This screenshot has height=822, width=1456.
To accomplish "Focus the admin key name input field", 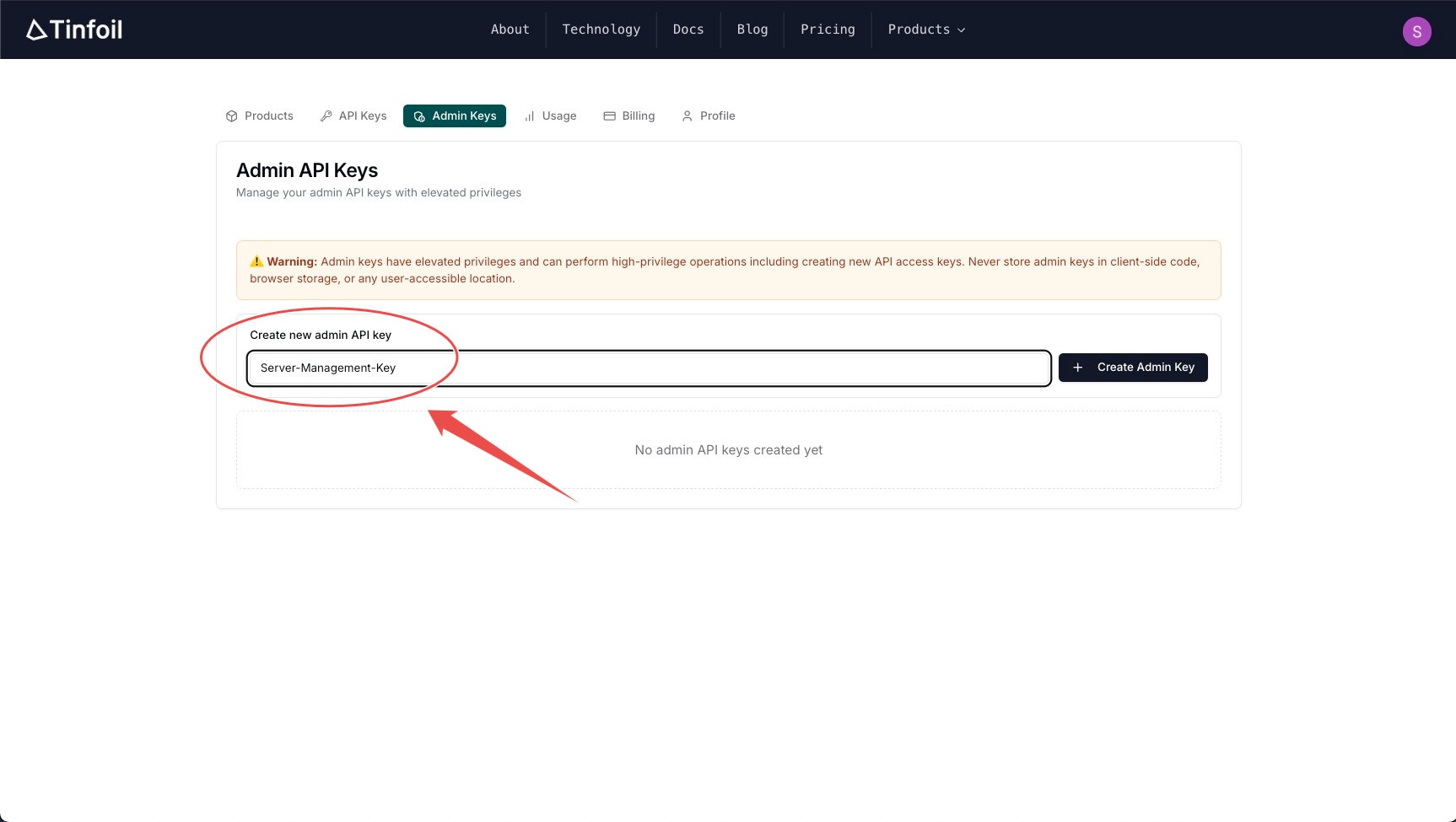I will 649,368.
